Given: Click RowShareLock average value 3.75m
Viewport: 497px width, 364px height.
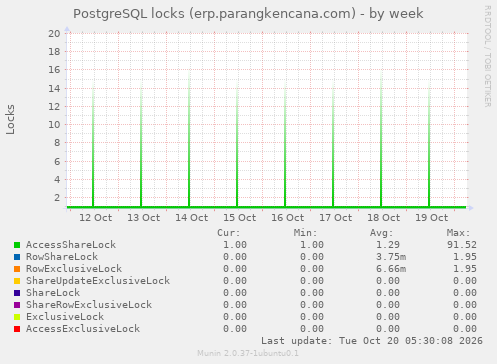Looking at the screenshot, I should pyautogui.click(x=391, y=257).
